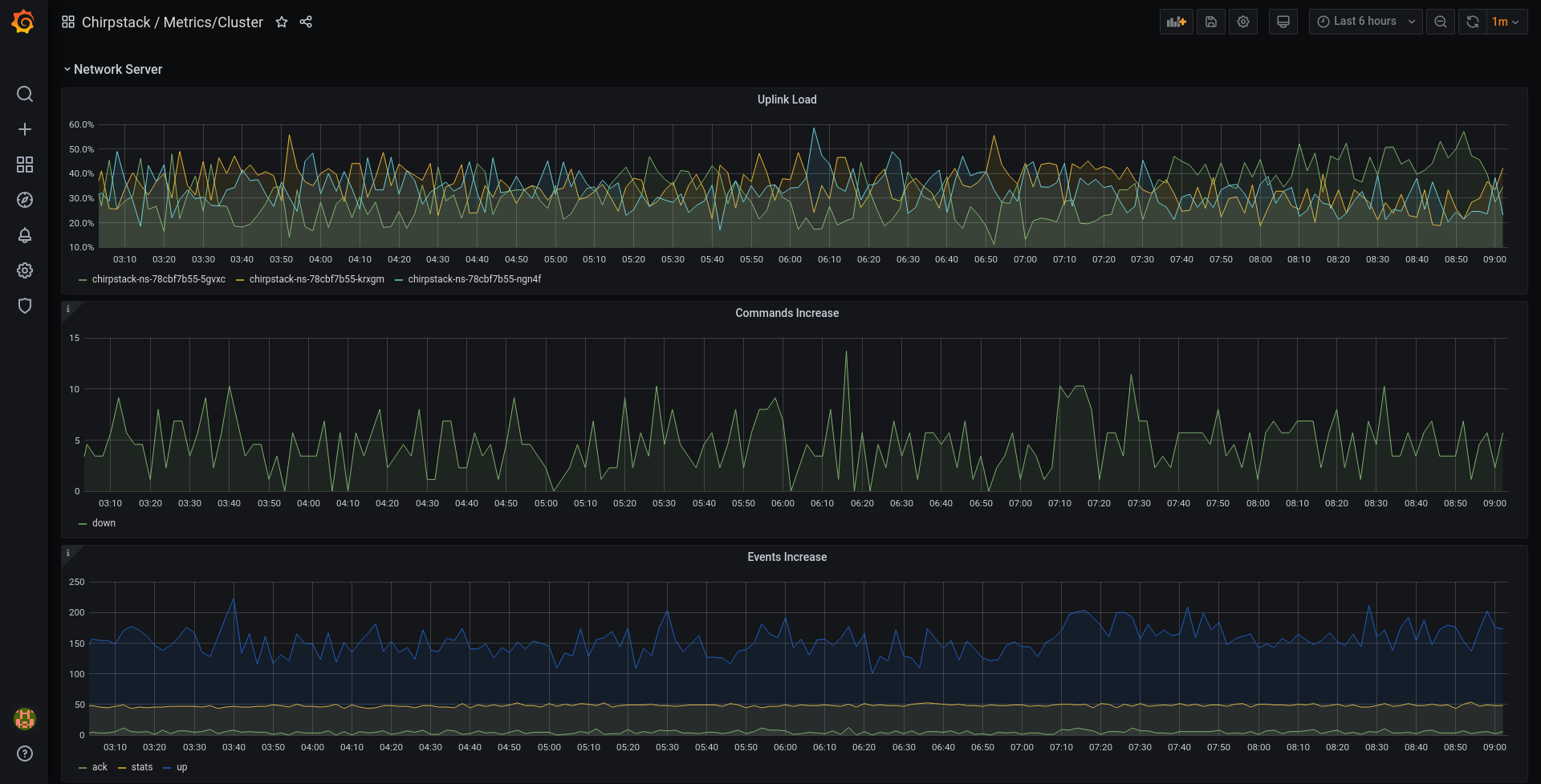
Task: Share the dashboard via share icon
Action: pyautogui.click(x=306, y=22)
